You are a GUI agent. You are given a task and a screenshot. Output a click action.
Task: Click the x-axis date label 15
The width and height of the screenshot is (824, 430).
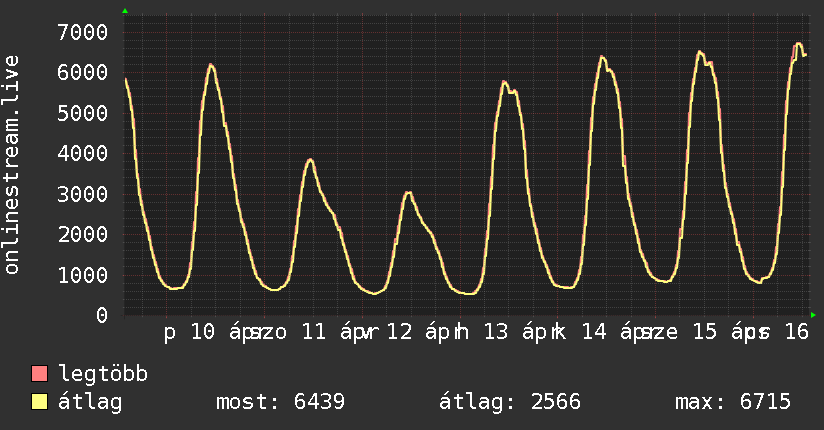[705, 332]
